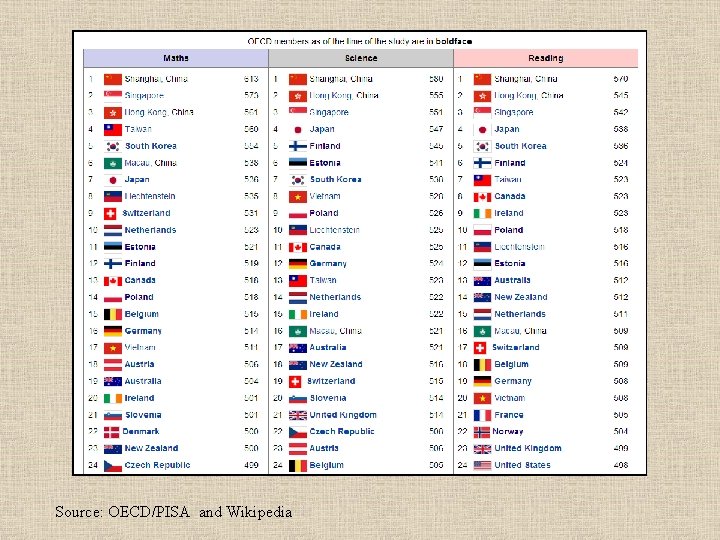Image resolution: width=720 pixels, height=540 pixels.
Task: Select Science score 580 for Shanghai
Action: [436, 79]
